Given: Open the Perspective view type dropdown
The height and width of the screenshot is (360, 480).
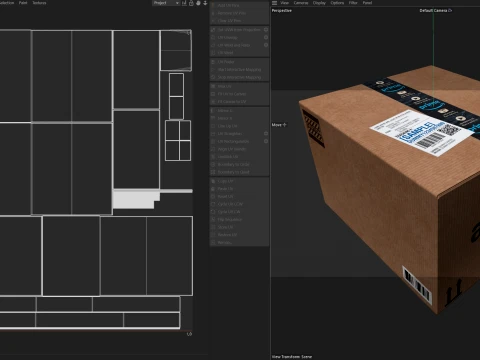Looking at the screenshot, I should [x=282, y=11].
